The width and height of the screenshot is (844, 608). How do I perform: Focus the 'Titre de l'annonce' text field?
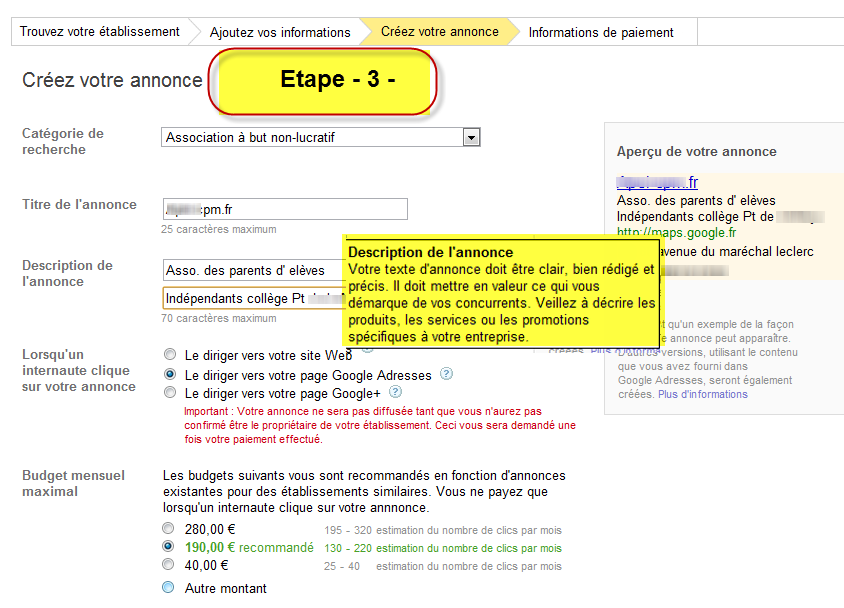click(285, 209)
